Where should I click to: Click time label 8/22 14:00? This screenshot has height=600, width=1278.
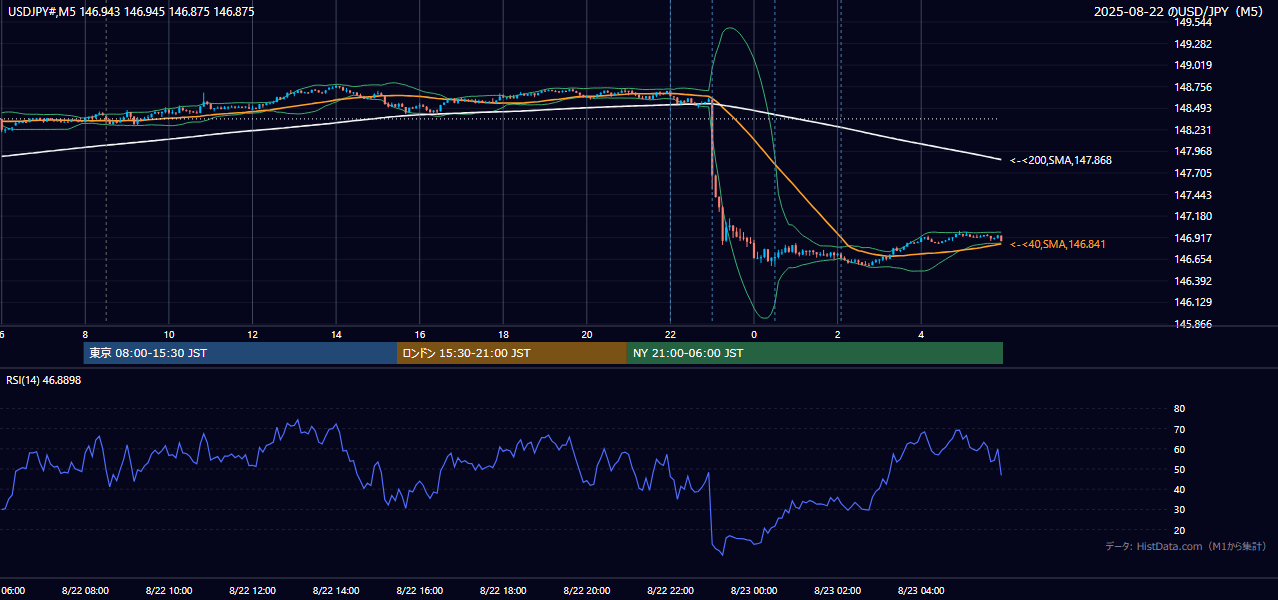click(x=336, y=591)
